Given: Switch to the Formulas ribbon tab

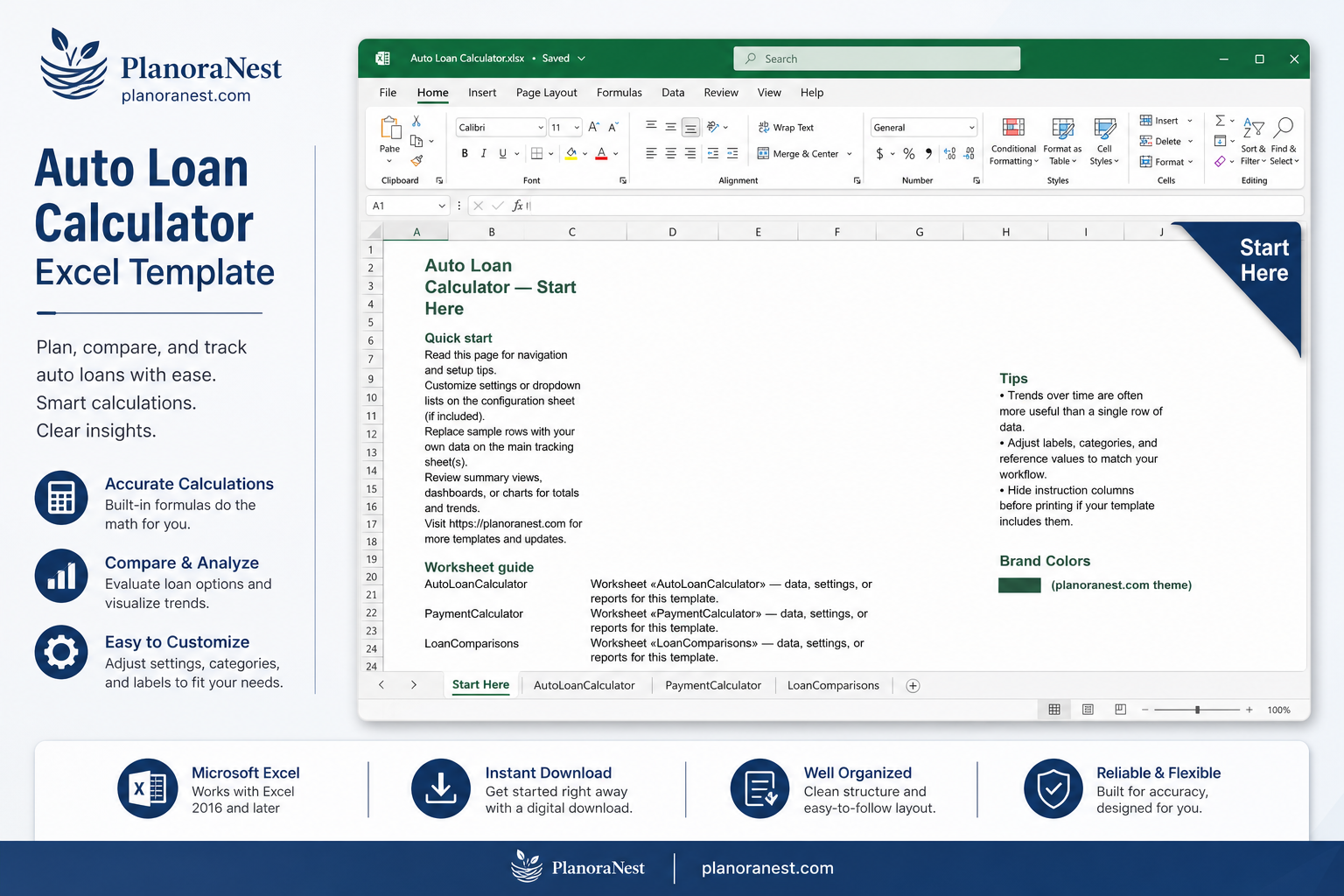Looking at the screenshot, I should (619, 93).
